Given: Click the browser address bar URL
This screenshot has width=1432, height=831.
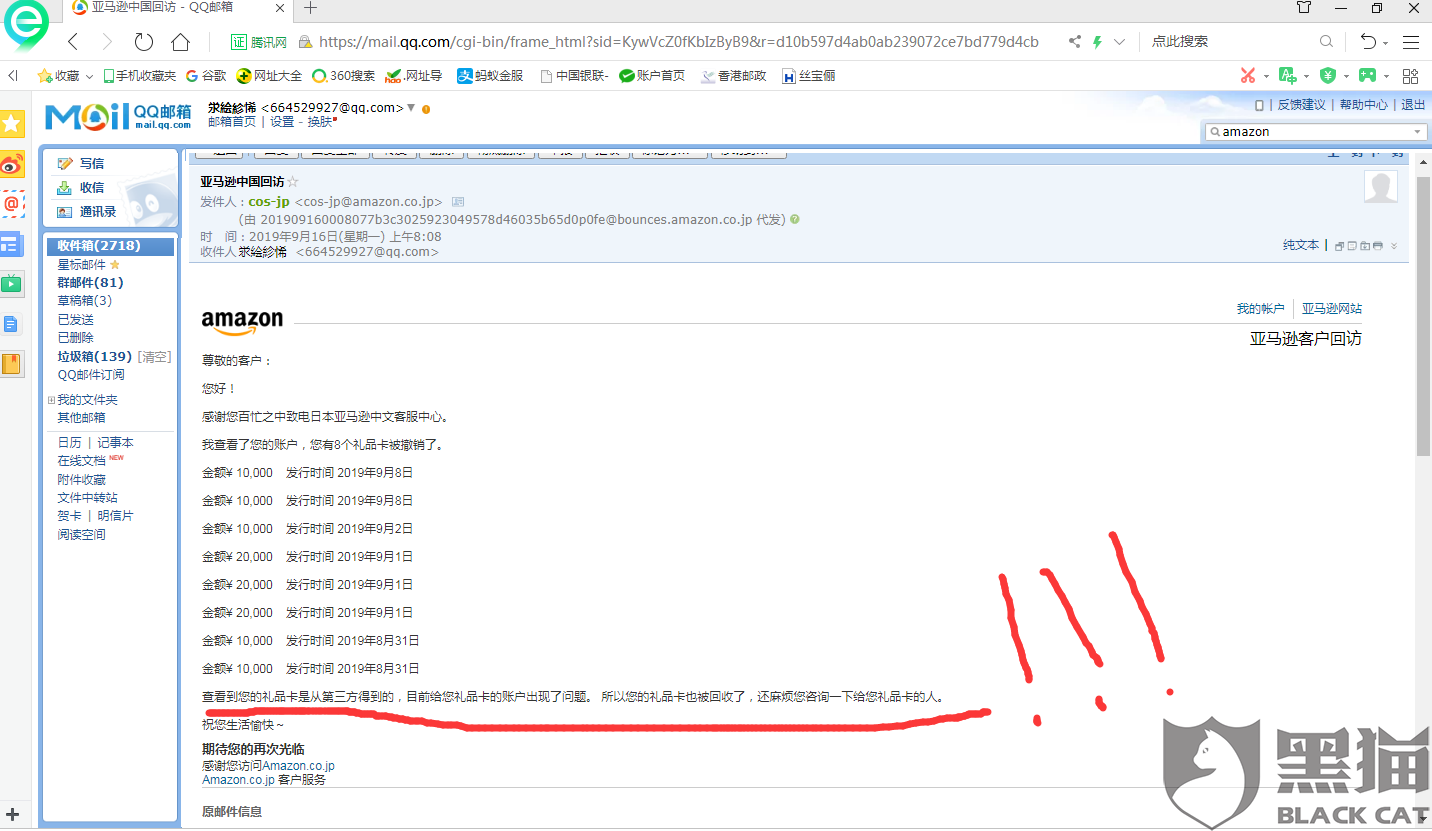Looking at the screenshot, I should [x=679, y=42].
